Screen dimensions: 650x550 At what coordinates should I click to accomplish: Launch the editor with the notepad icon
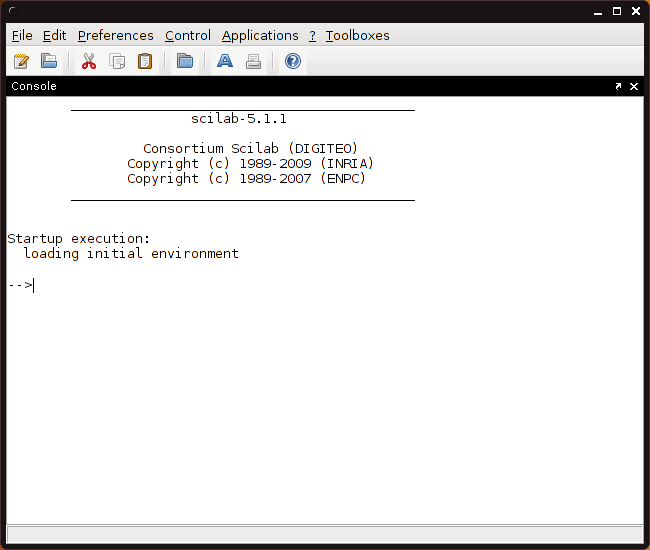[21, 61]
